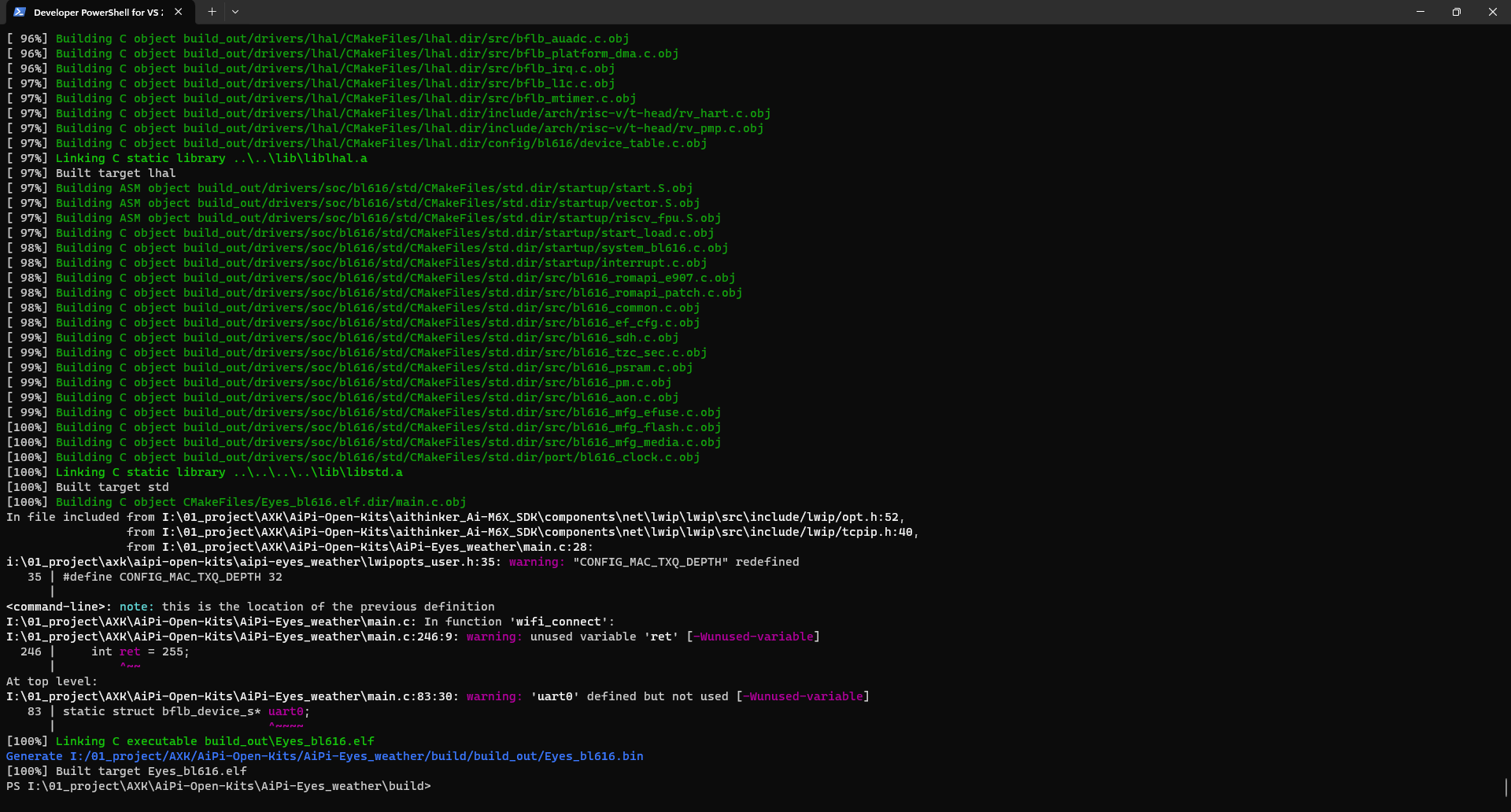The height and width of the screenshot is (812, 1511).
Task: Click the bl616_mfg_efuse.c.obj line
Action: pos(364,412)
